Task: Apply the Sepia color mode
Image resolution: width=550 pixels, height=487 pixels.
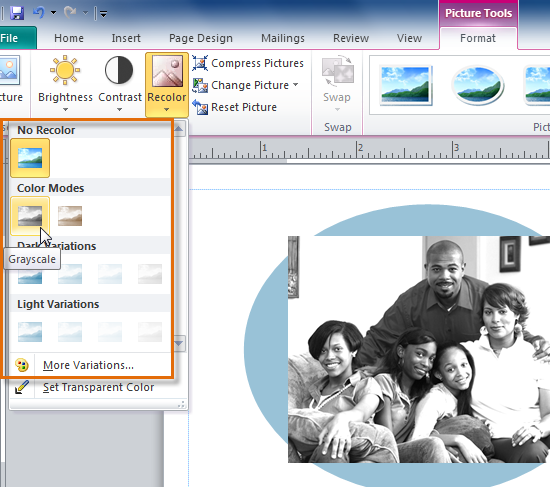Action: [x=70, y=216]
